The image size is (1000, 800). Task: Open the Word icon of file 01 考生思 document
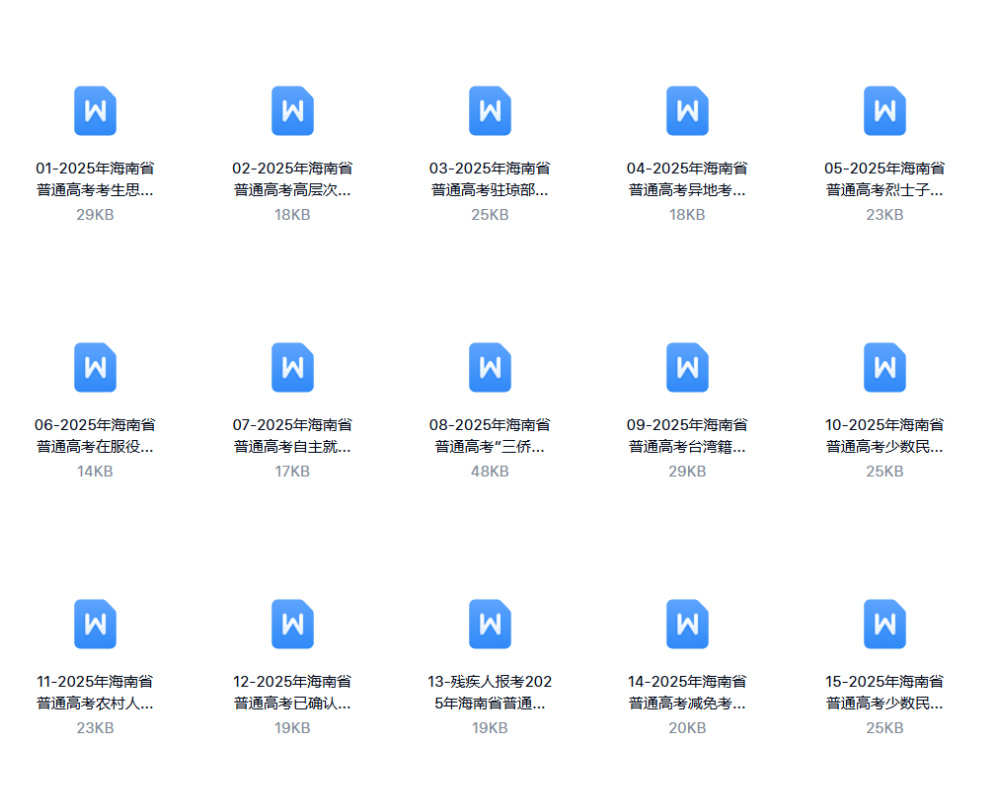coord(95,111)
